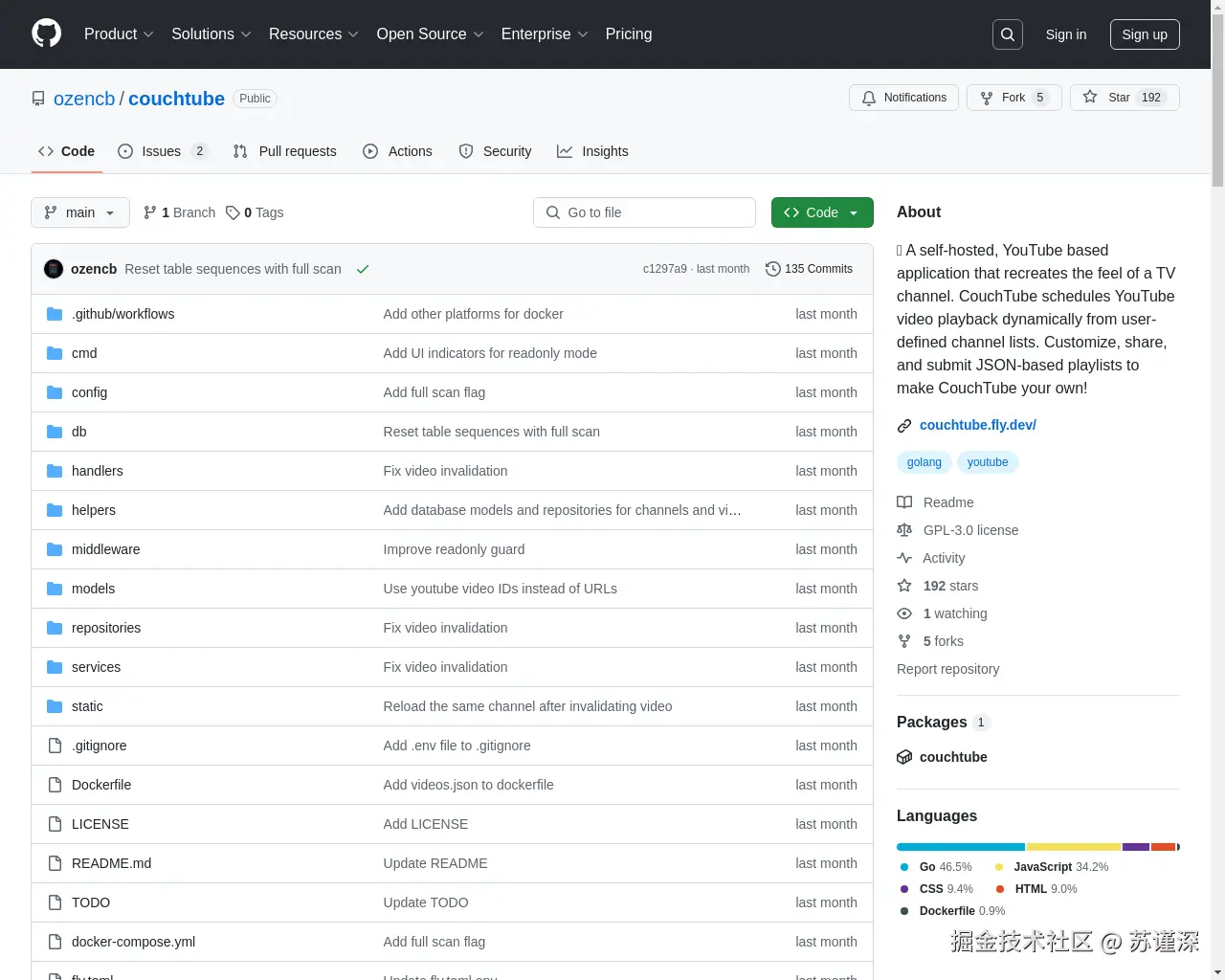The image size is (1225, 980).
Task: Click the folder icon for db
Action: coord(55,432)
